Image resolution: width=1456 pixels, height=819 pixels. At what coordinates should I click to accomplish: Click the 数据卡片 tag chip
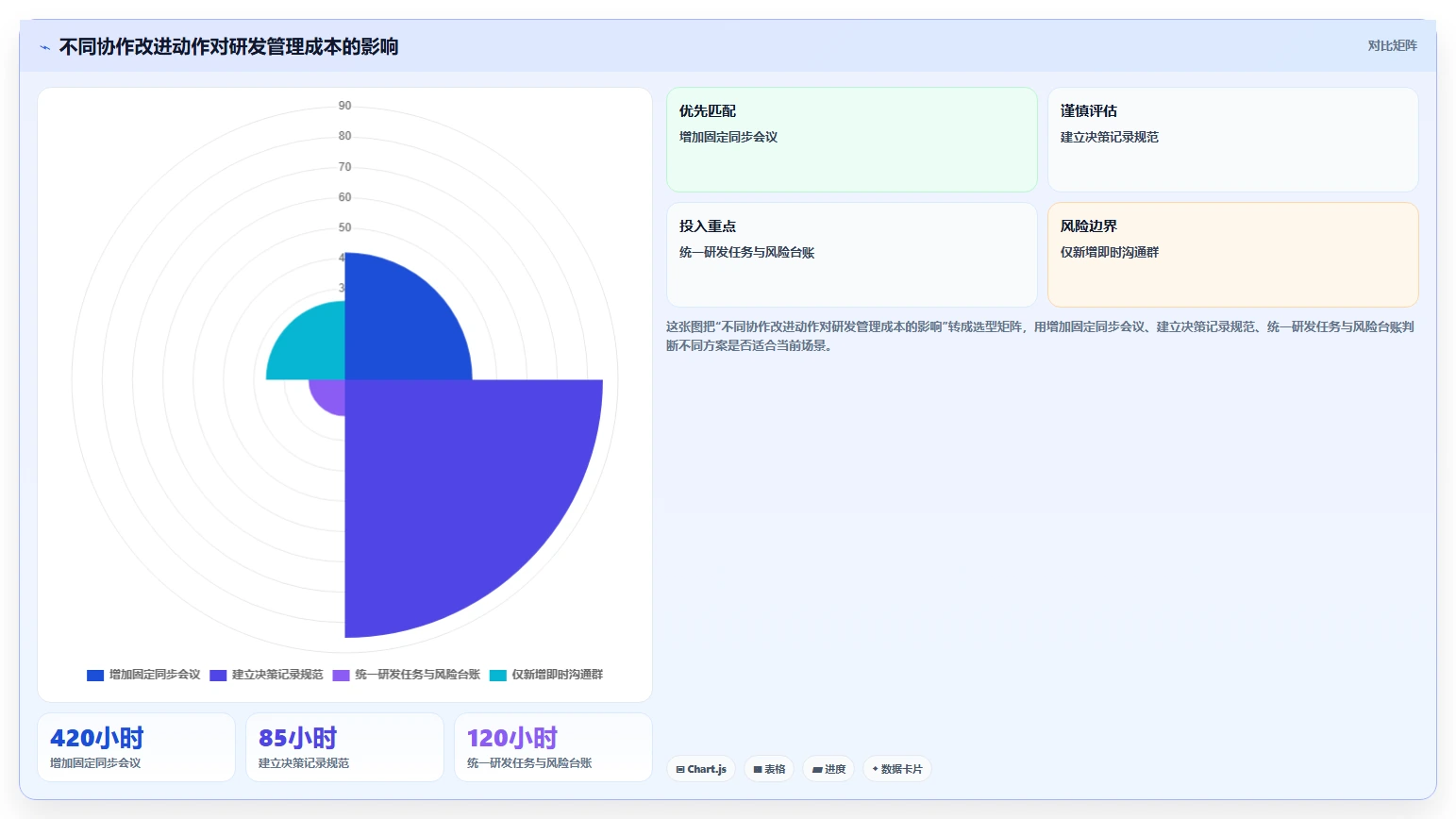(x=897, y=769)
